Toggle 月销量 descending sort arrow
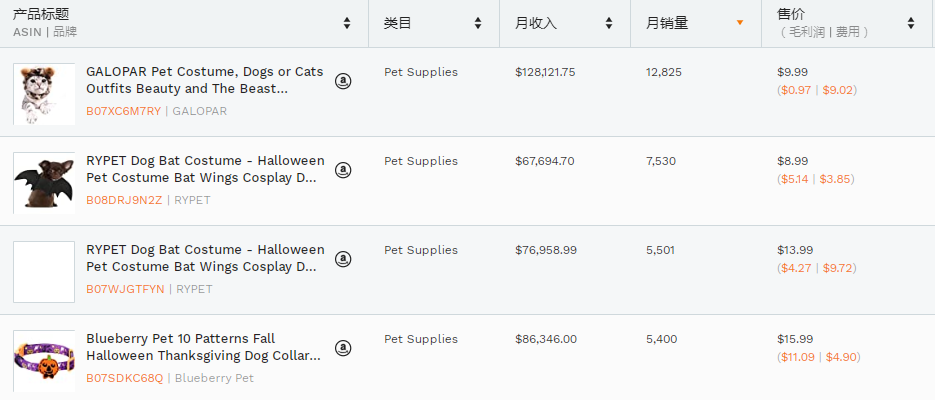The width and height of the screenshot is (935, 400). [740, 23]
